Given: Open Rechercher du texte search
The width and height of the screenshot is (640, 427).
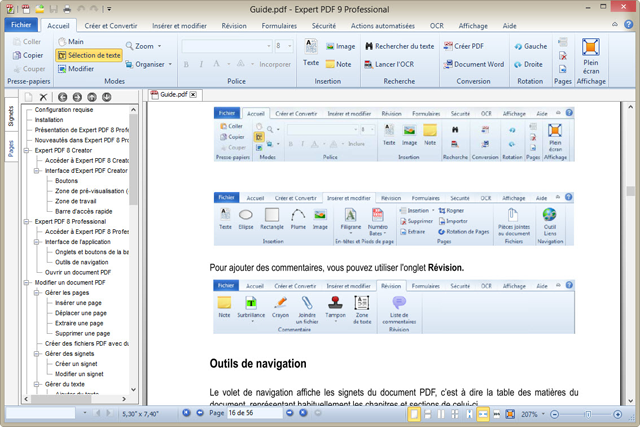Looking at the screenshot, I should pyautogui.click(x=400, y=46).
